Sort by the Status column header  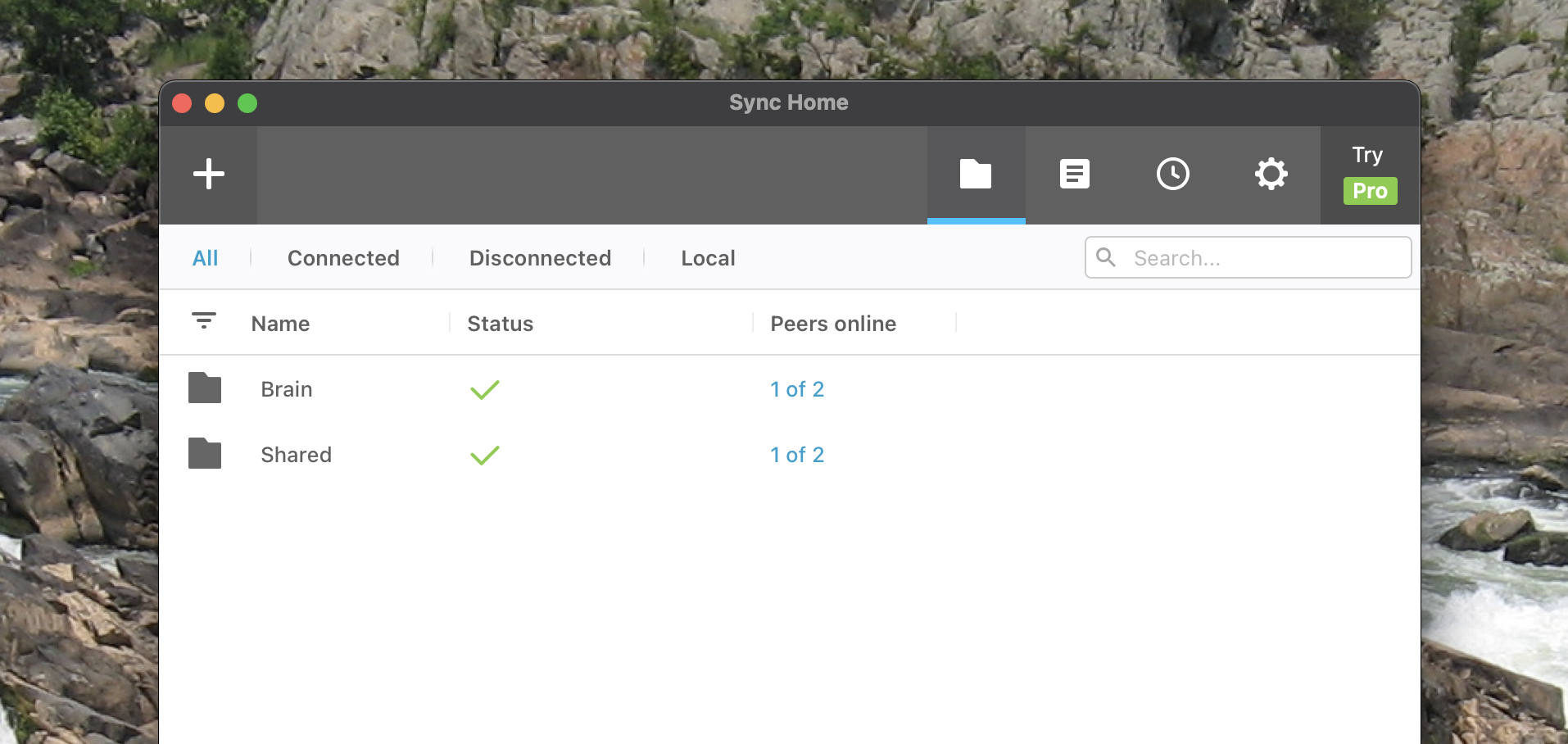pos(500,324)
